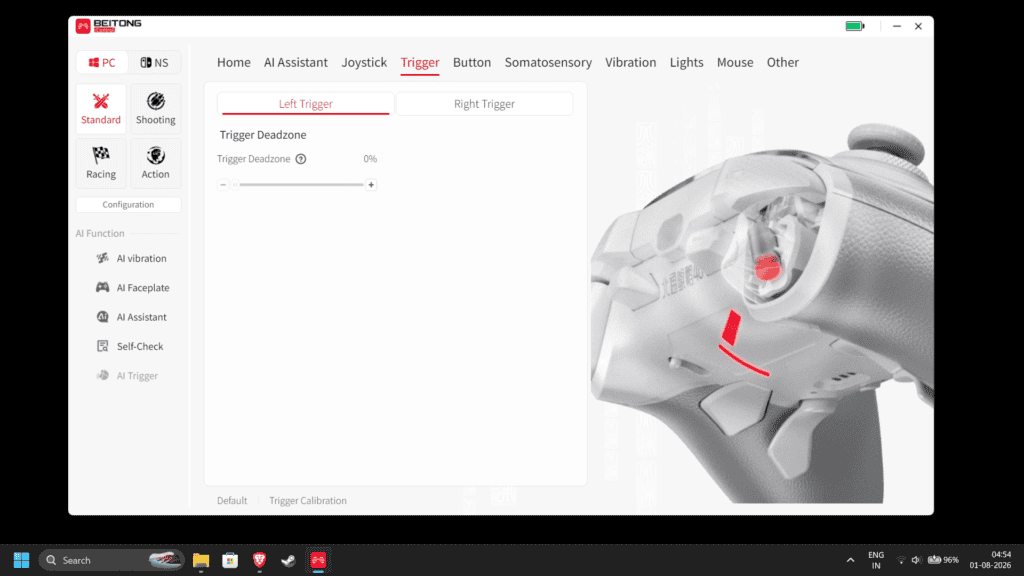Click the Trigger Deadzone help icon
Image resolution: width=1024 pixels, height=576 pixels.
pyautogui.click(x=300, y=159)
